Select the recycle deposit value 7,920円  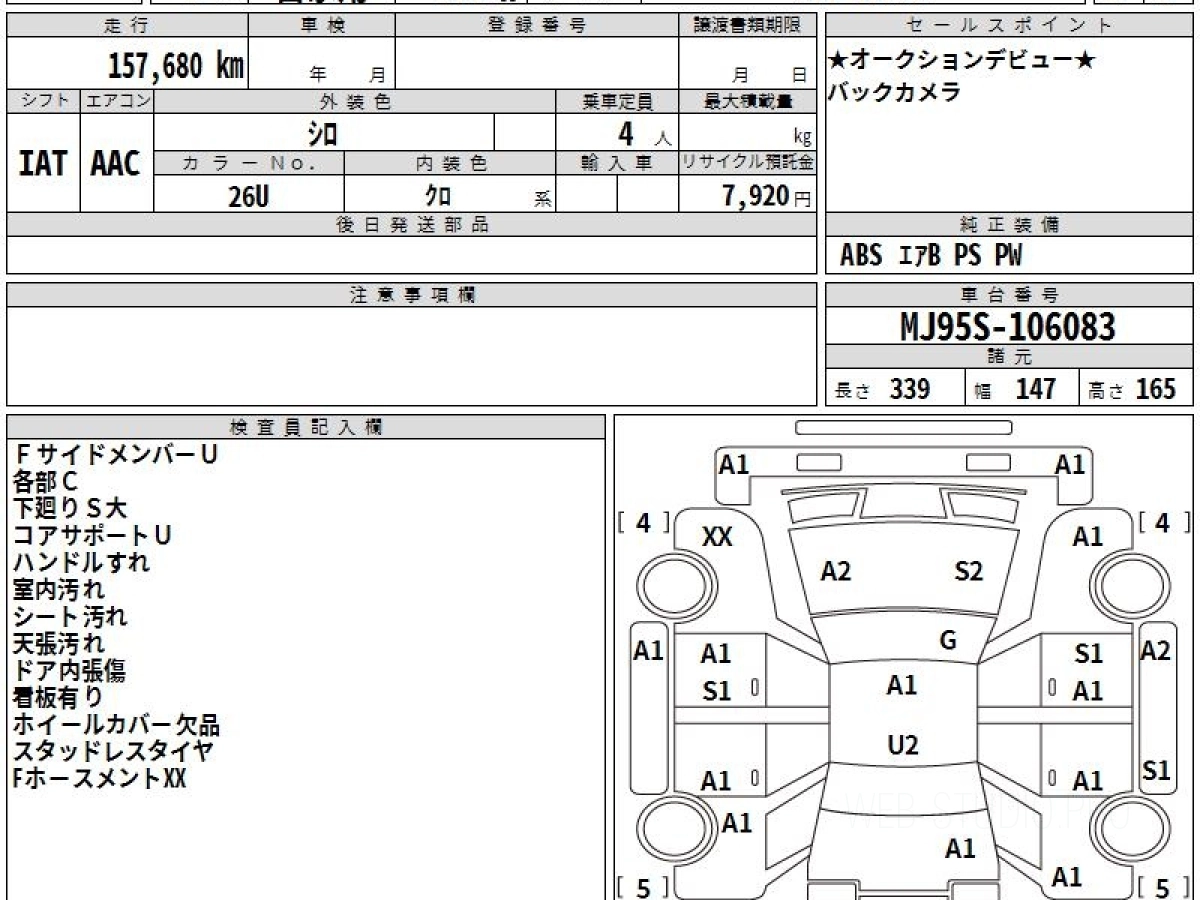pyautogui.click(x=767, y=196)
